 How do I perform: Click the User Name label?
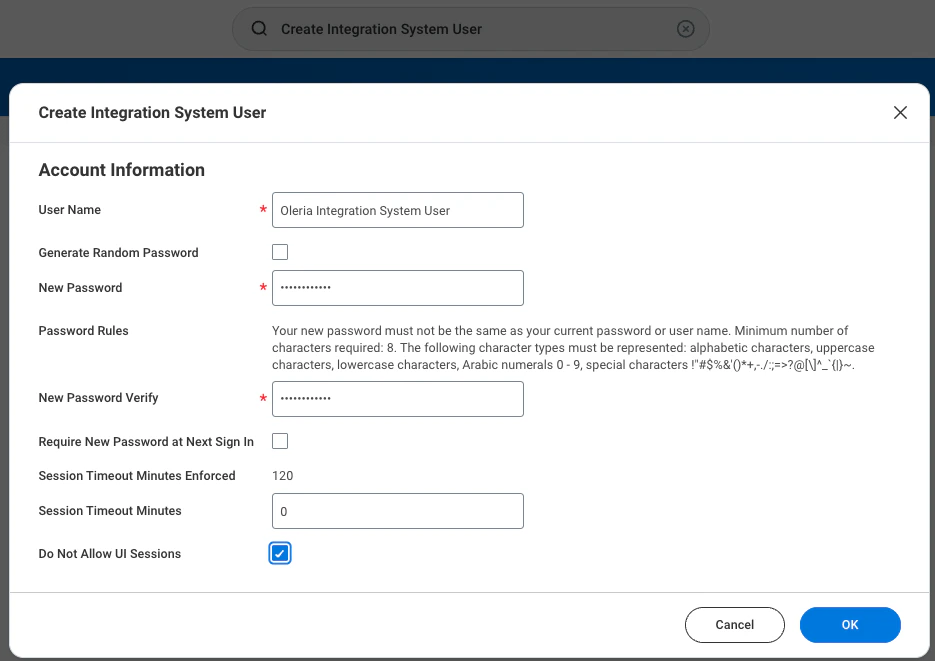[70, 210]
